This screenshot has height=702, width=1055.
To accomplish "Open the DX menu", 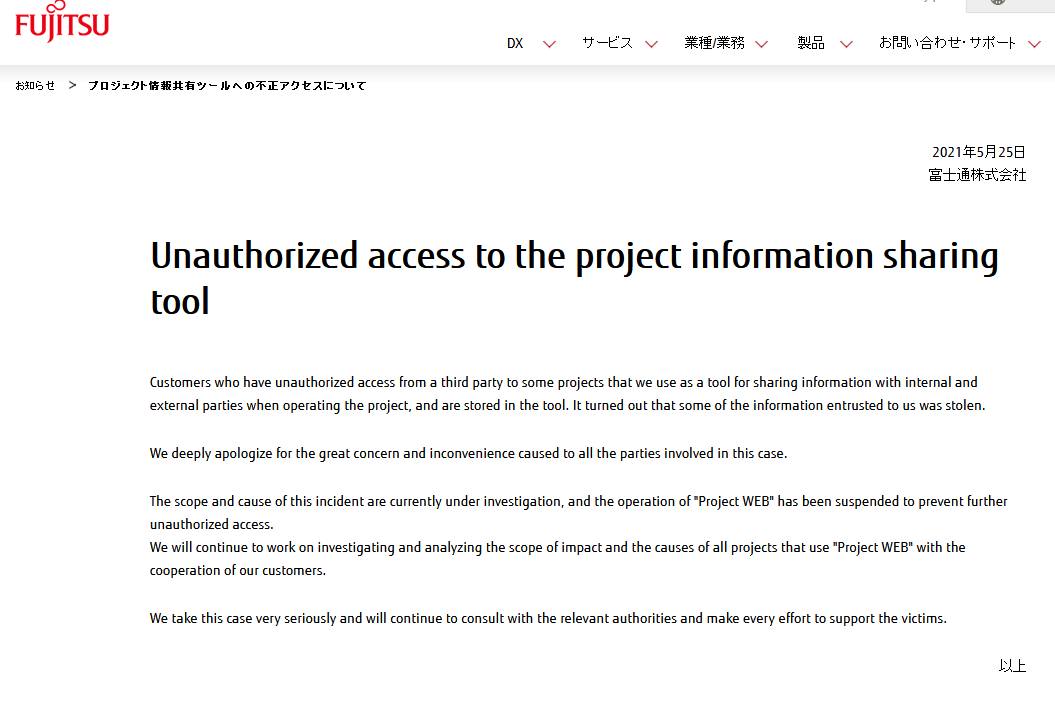I will 515,43.
